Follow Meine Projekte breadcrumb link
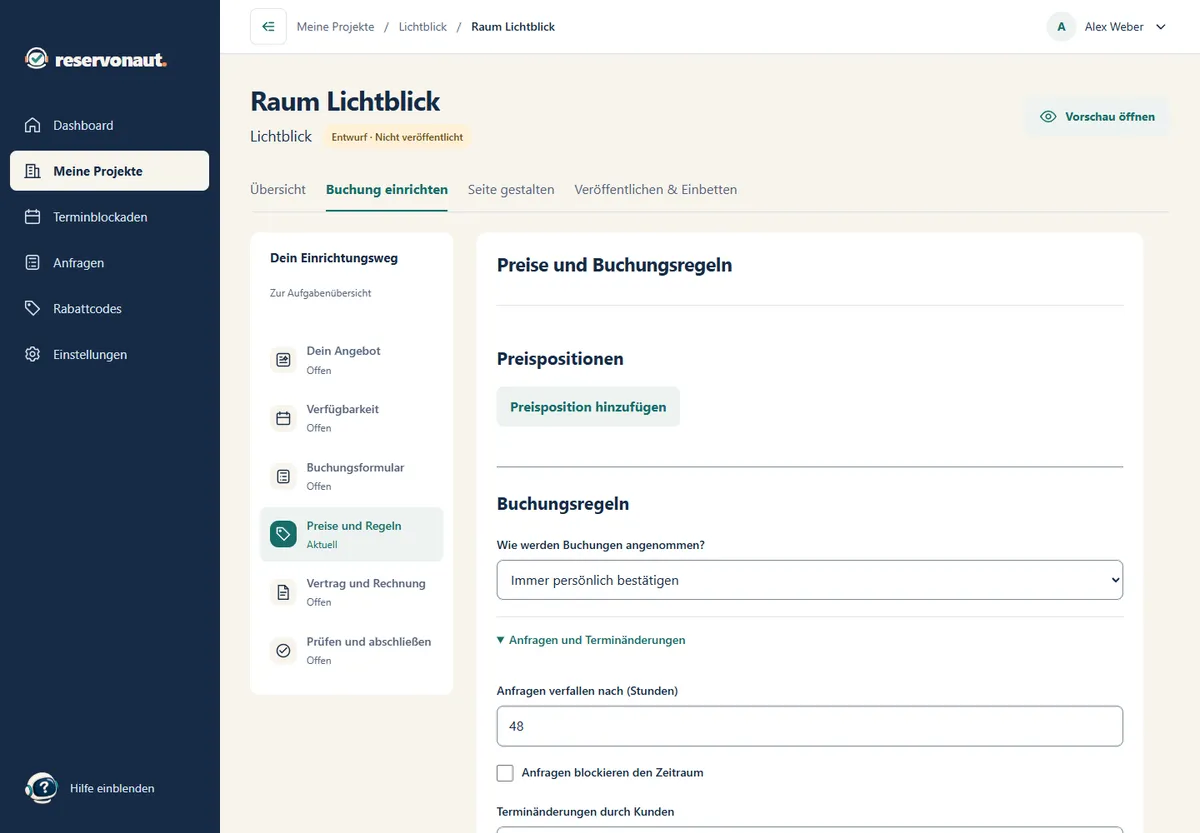Viewport: 1200px width, 833px height. coord(336,27)
